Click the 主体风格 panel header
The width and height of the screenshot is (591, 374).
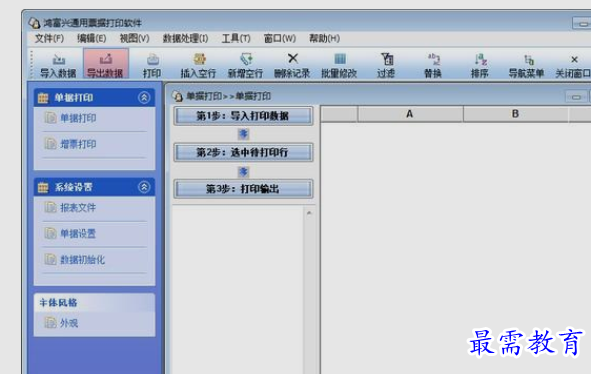(94, 303)
